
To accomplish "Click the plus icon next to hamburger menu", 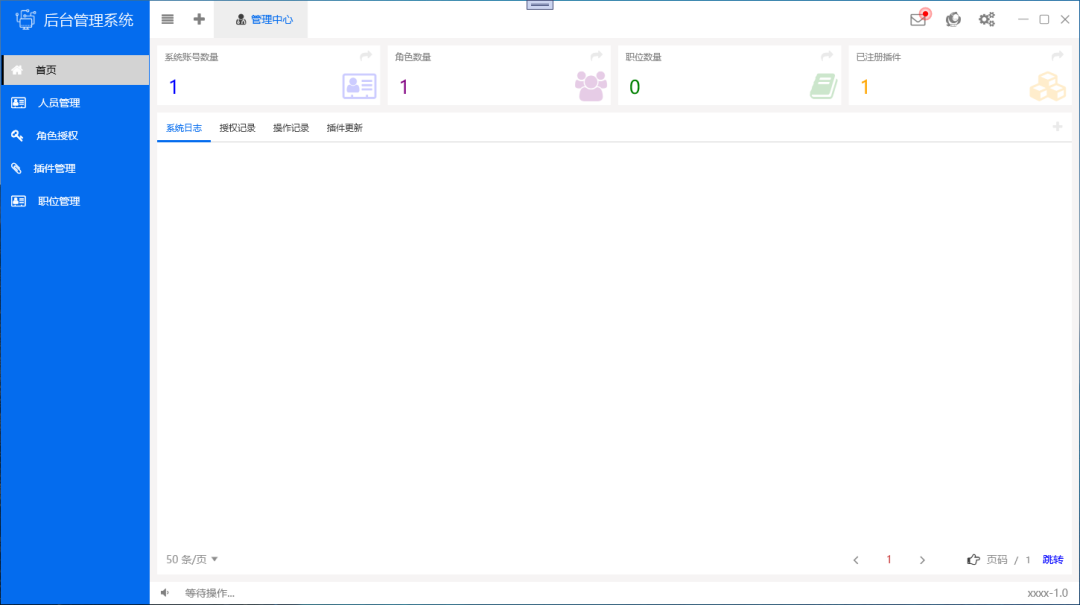I will coord(199,19).
